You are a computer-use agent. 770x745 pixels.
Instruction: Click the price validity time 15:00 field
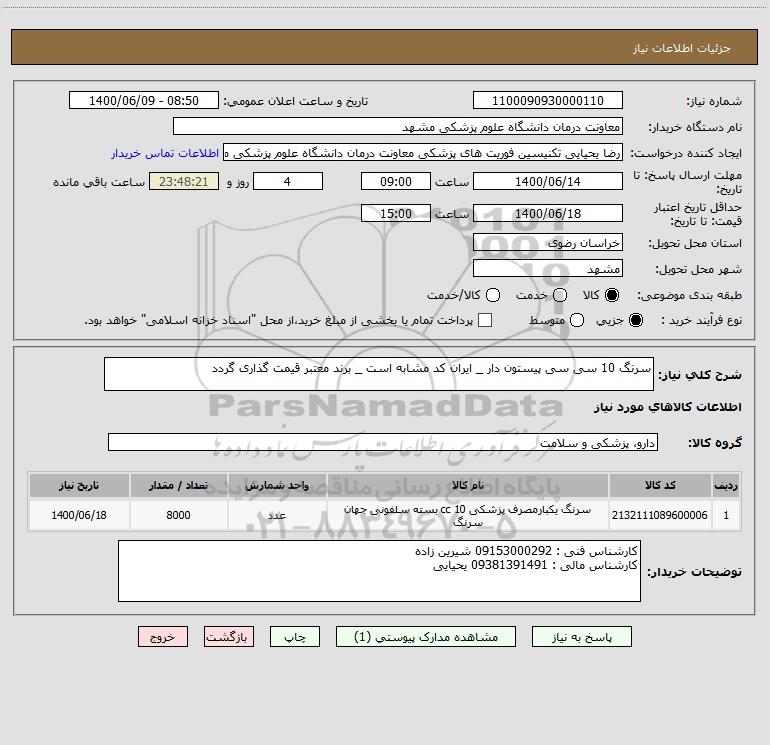click(x=396, y=213)
